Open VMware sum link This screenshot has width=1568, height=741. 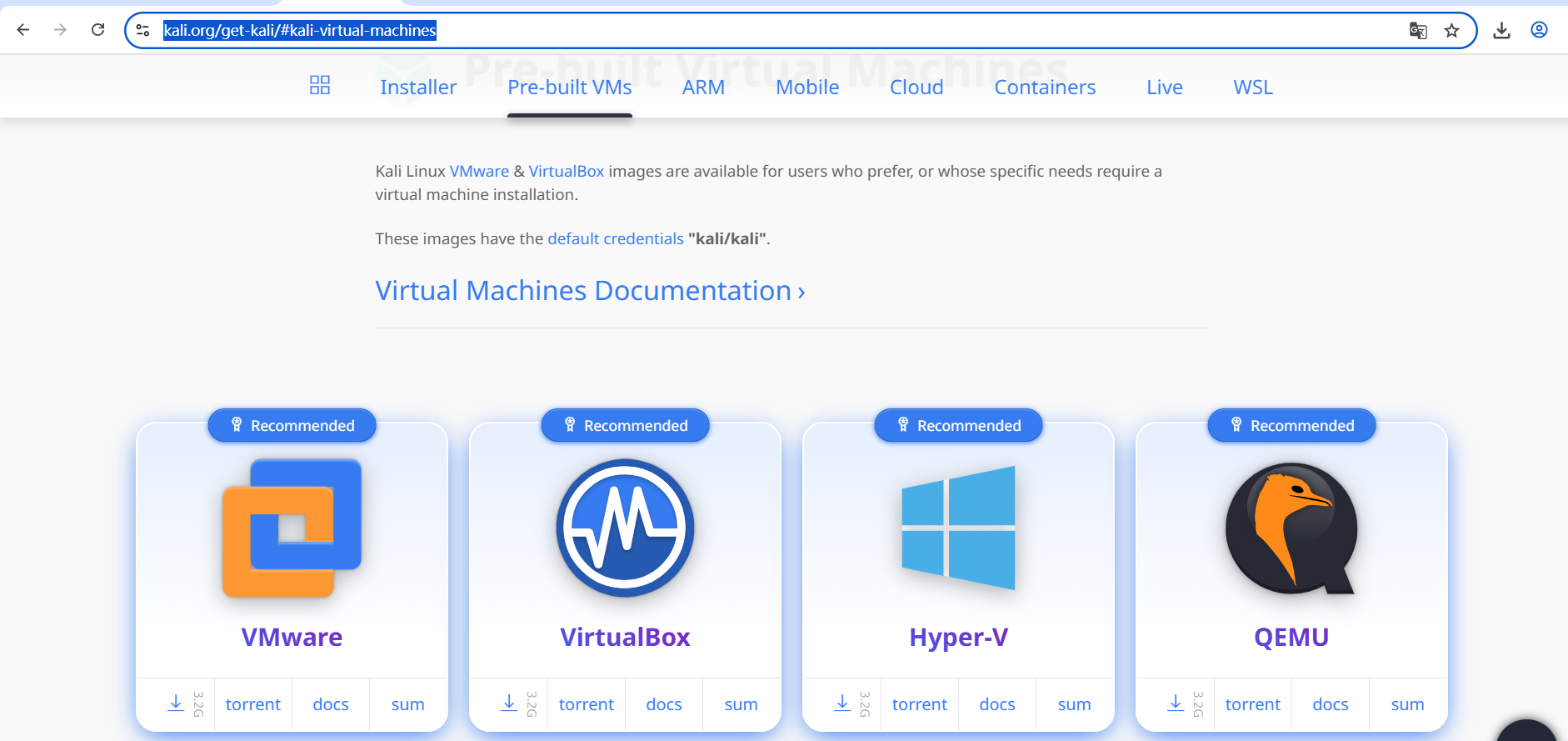[x=408, y=704]
